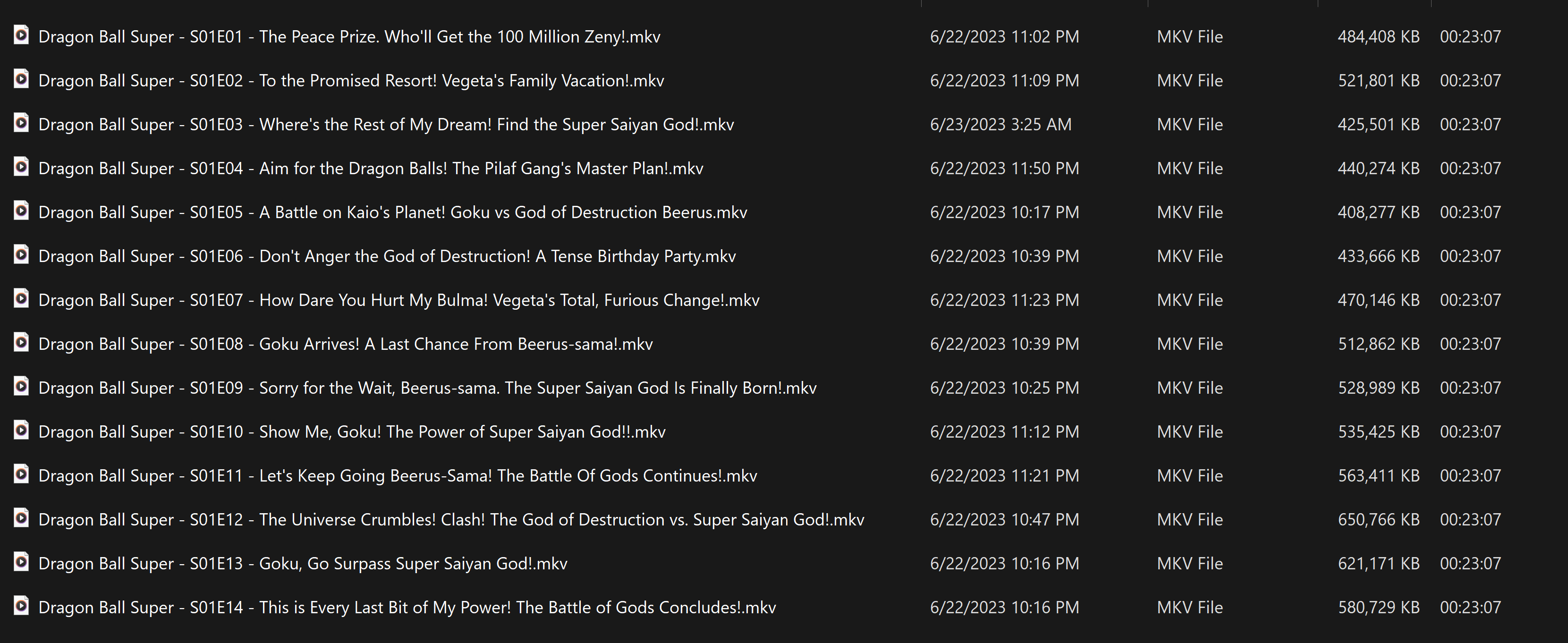Screen dimensions: 1568x643
Task: Click the video file icon for S01E01
Action: pyautogui.click(x=21, y=35)
